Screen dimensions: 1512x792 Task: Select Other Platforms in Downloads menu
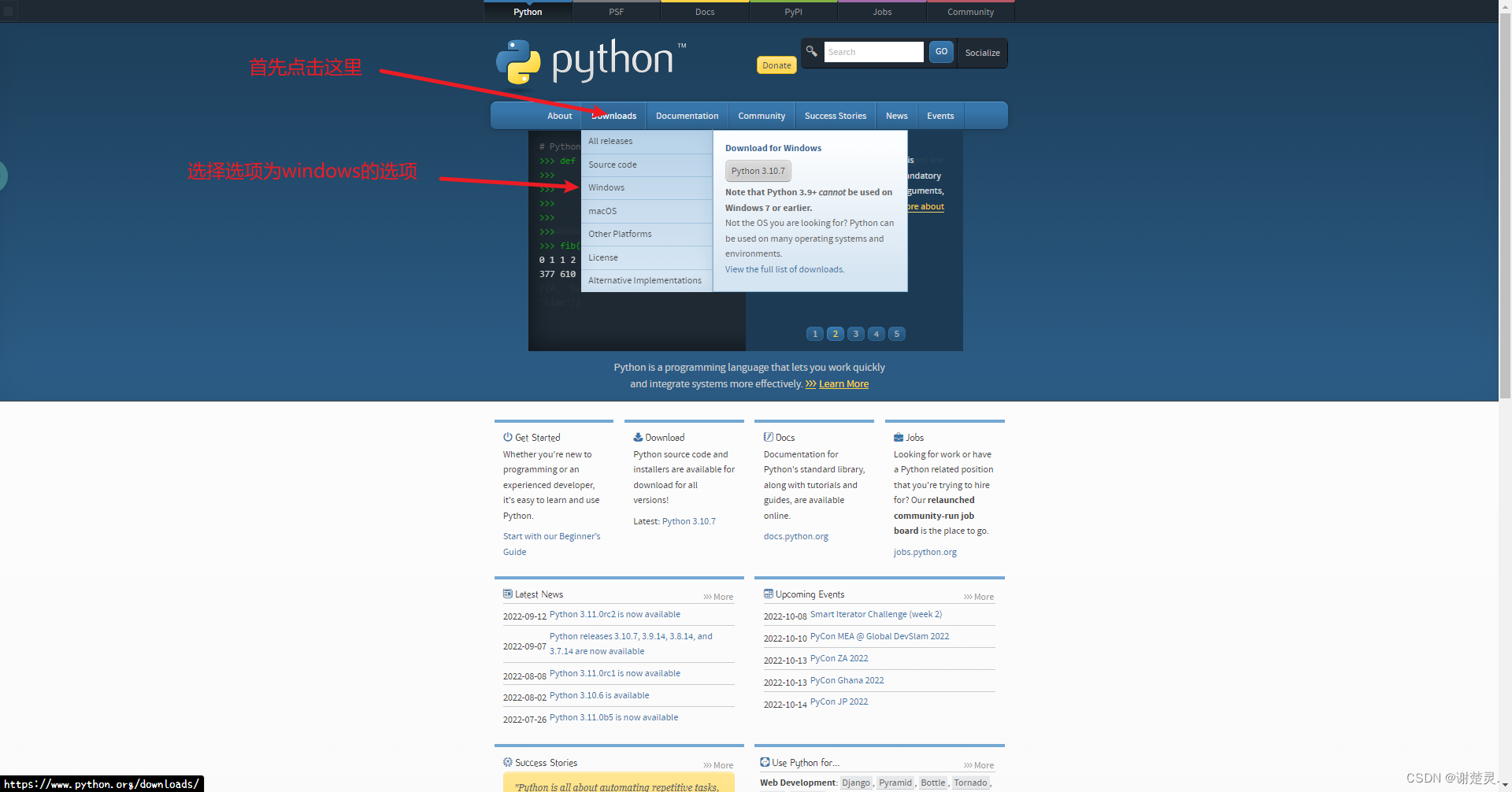click(x=647, y=234)
